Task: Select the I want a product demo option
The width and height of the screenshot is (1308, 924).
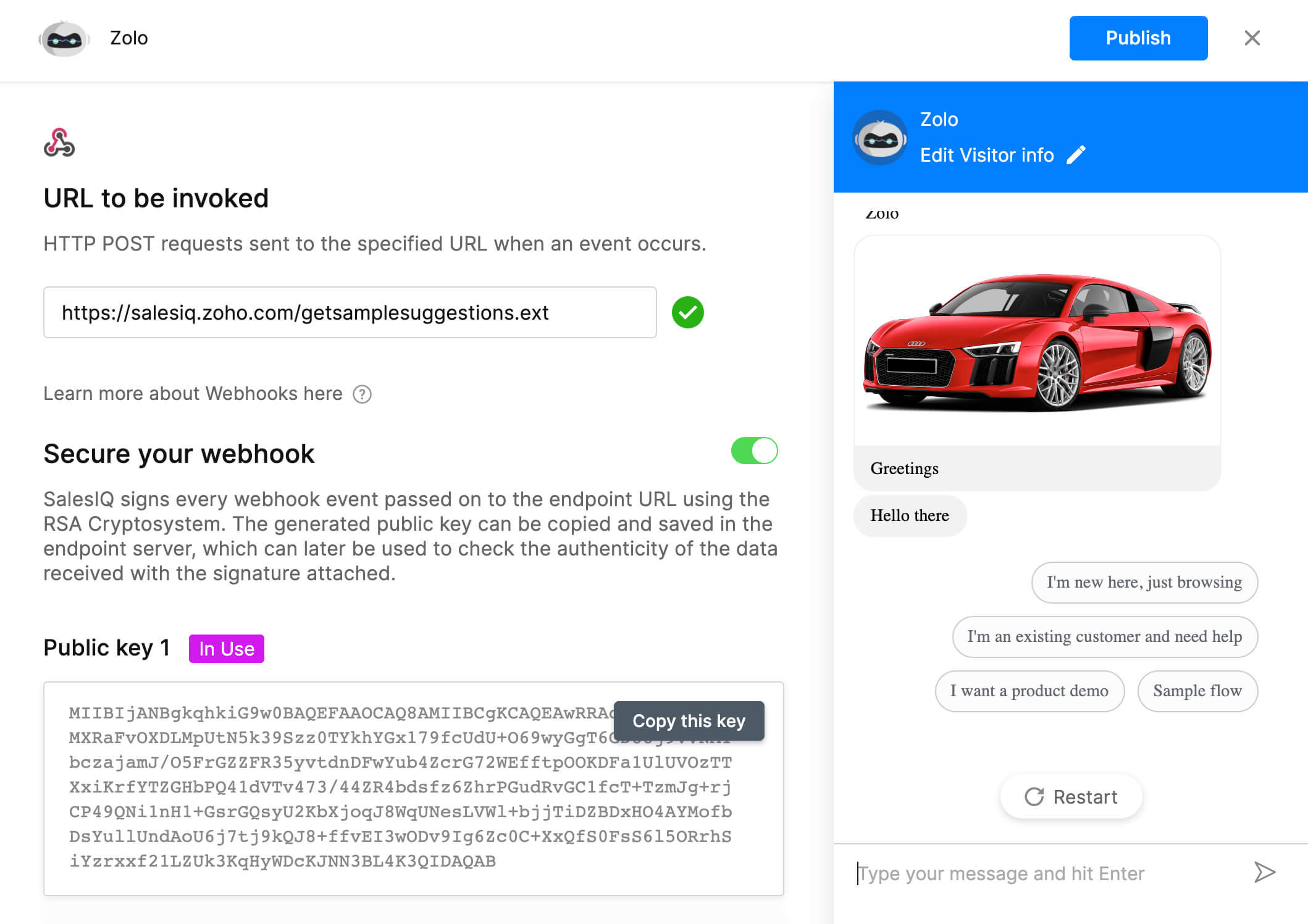Action: click(1029, 690)
